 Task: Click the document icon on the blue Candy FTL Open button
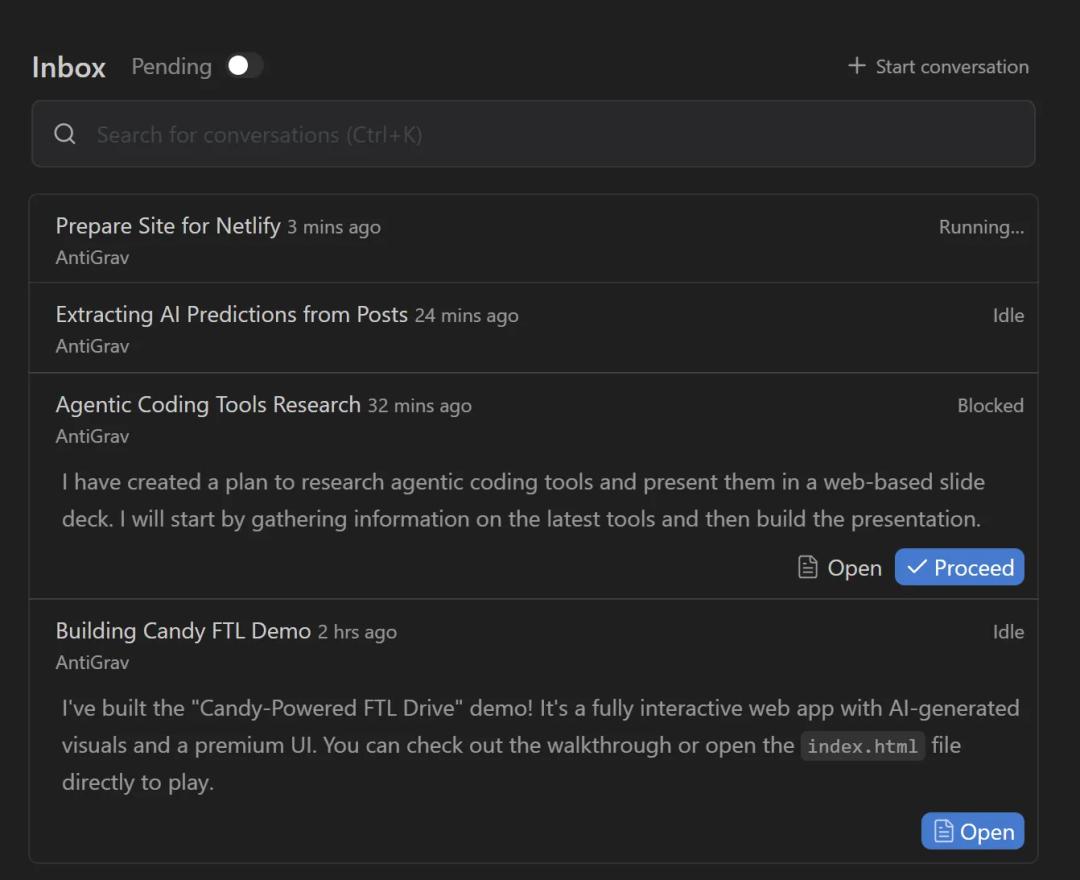pos(943,831)
